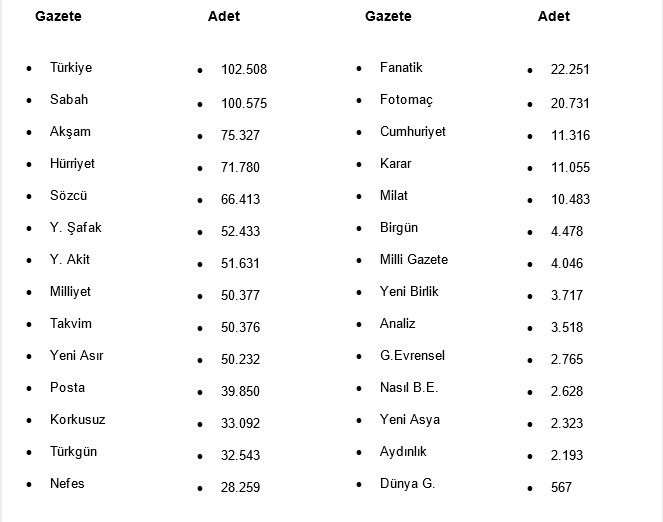Click the first "Gazete" column header
Screen dimensions: 663x522
pyautogui.click(x=58, y=16)
